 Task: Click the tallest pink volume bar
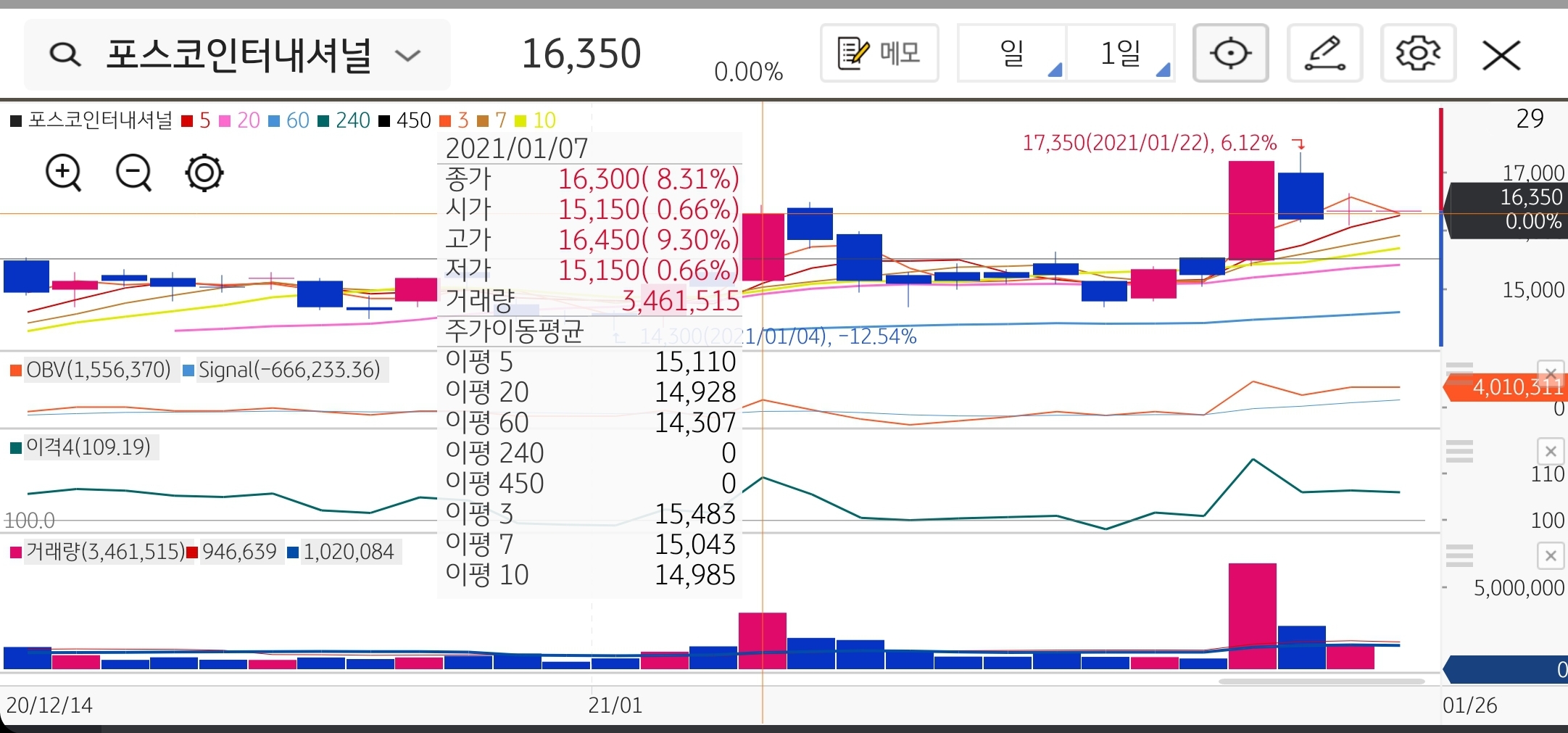1253,616
